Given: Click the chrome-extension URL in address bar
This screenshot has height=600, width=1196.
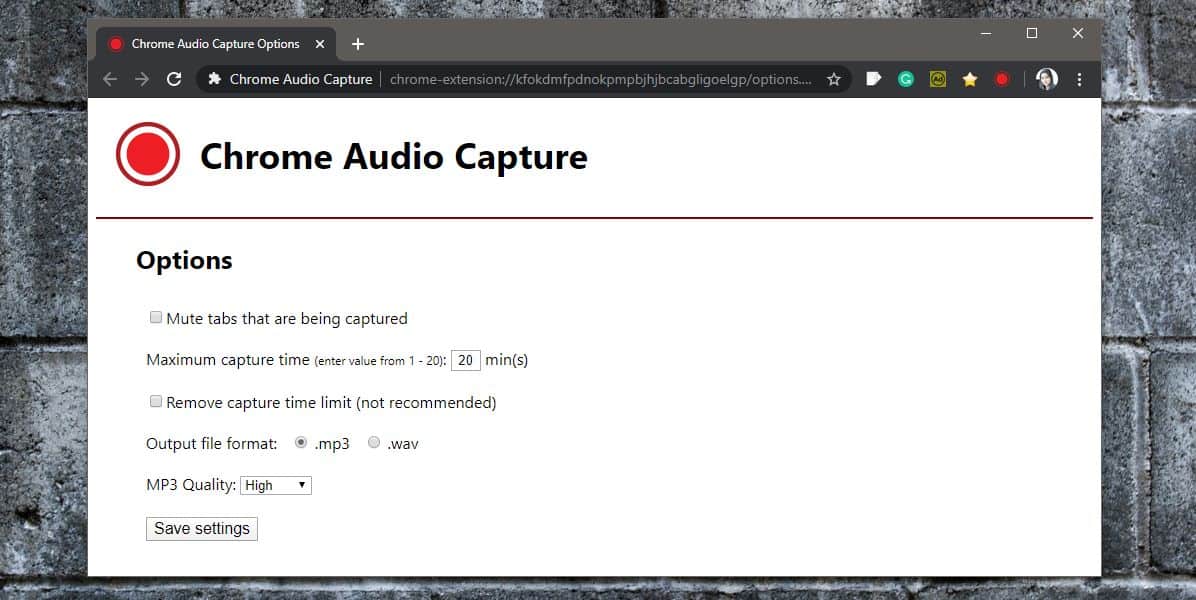Looking at the screenshot, I should pyautogui.click(x=600, y=79).
